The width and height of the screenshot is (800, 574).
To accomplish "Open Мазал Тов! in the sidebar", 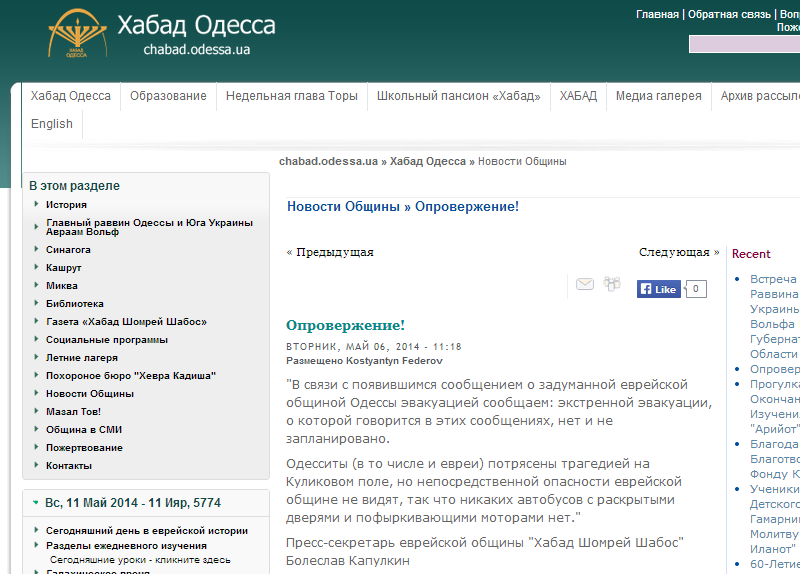I will tap(73, 412).
